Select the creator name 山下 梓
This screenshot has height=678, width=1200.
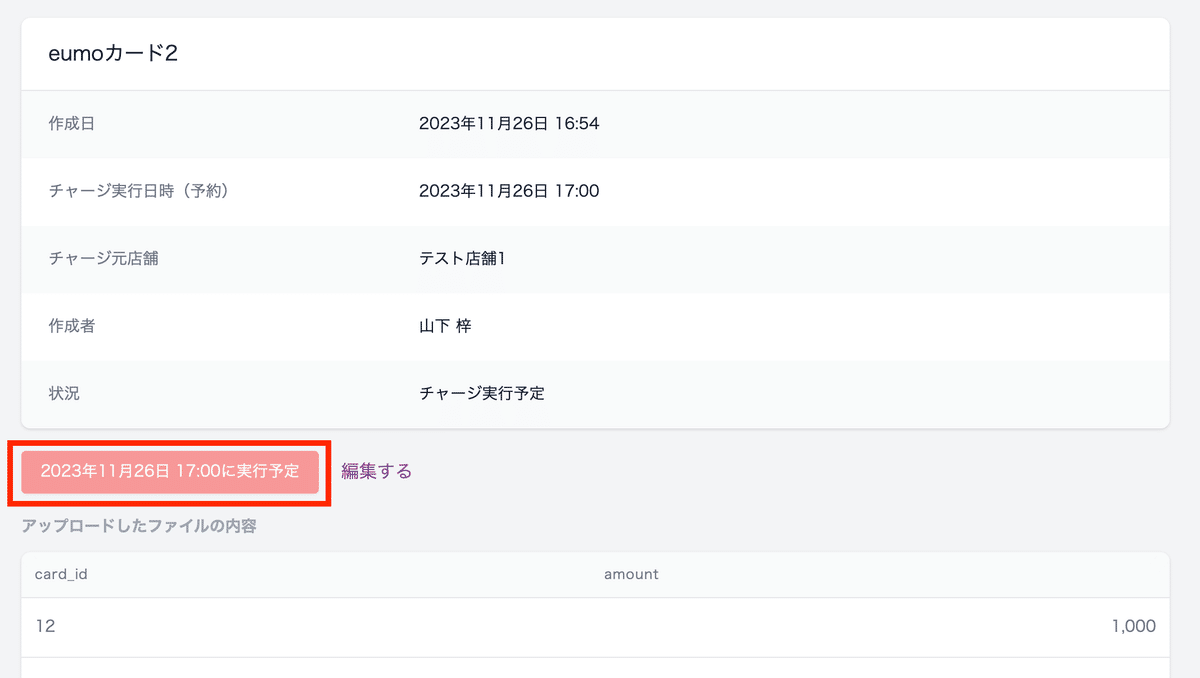click(x=445, y=326)
